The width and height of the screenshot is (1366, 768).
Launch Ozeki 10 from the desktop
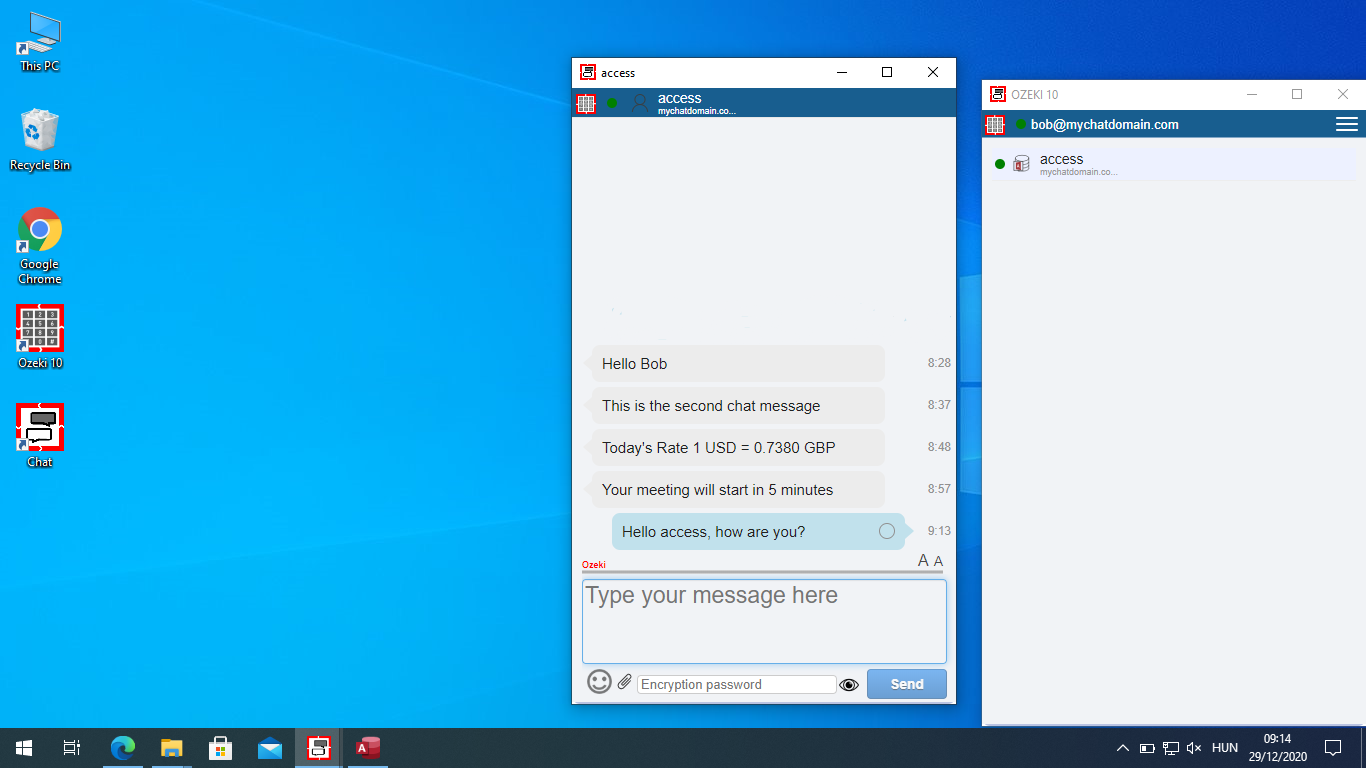pos(39,330)
